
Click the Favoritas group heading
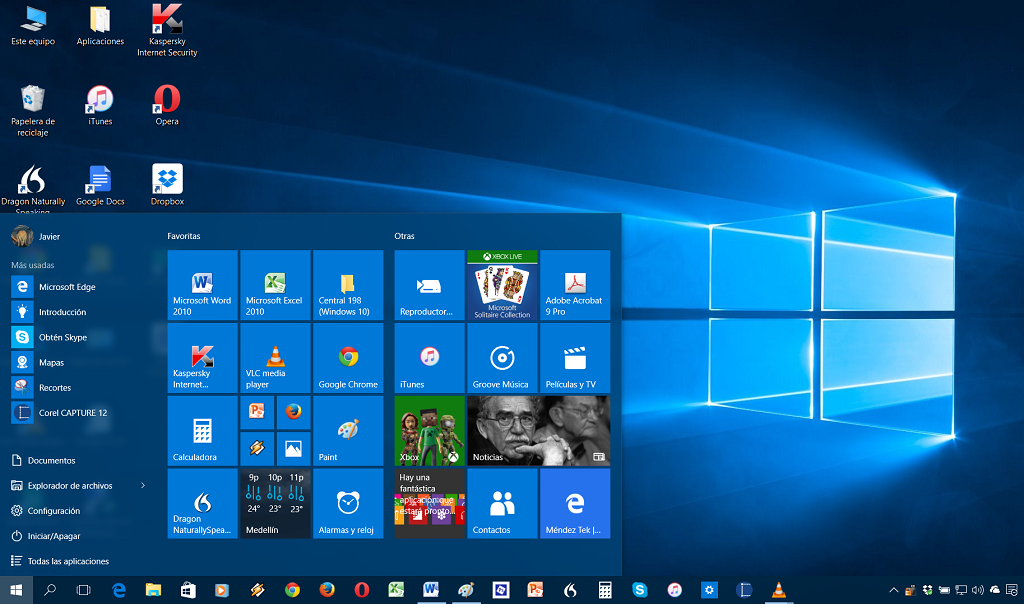click(184, 236)
